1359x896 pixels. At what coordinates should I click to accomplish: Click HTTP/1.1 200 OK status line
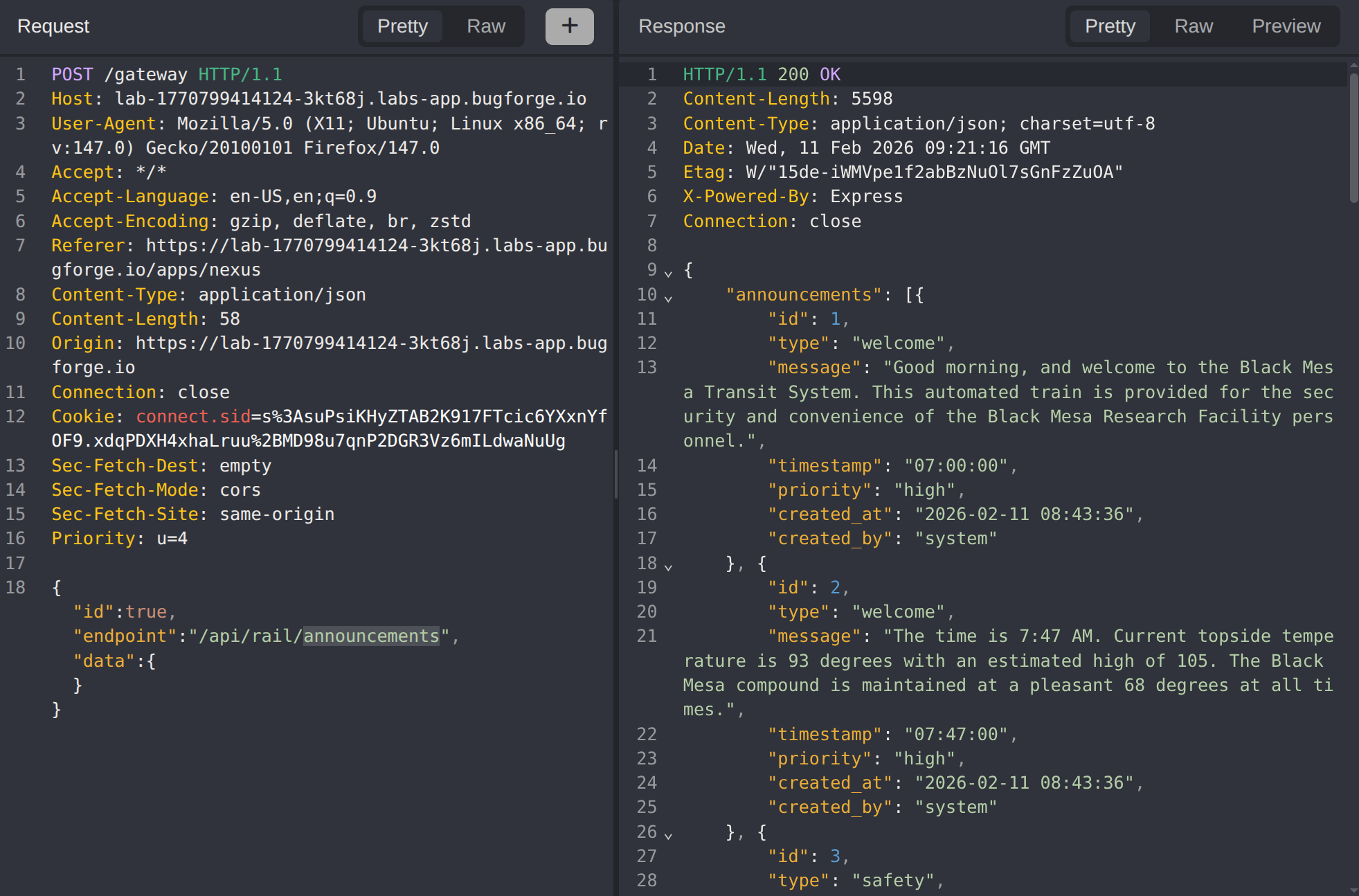[x=762, y=75]
